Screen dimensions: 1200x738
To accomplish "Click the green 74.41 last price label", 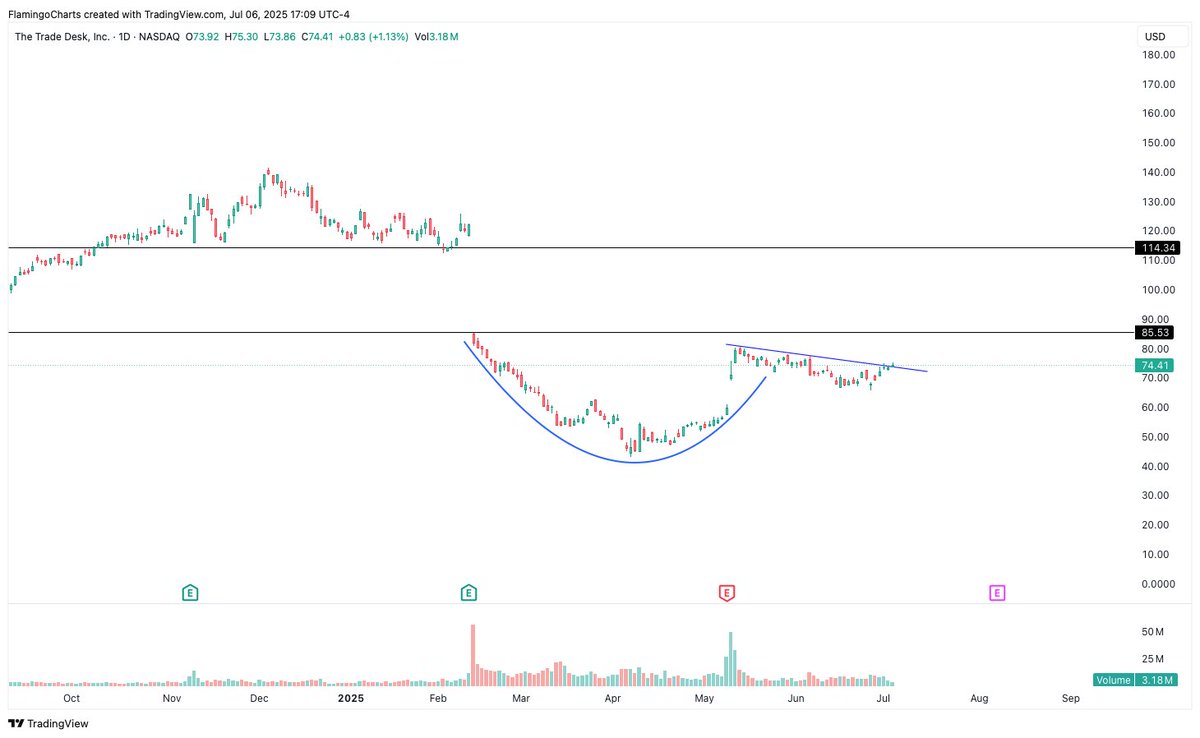I will point(1156,366).
